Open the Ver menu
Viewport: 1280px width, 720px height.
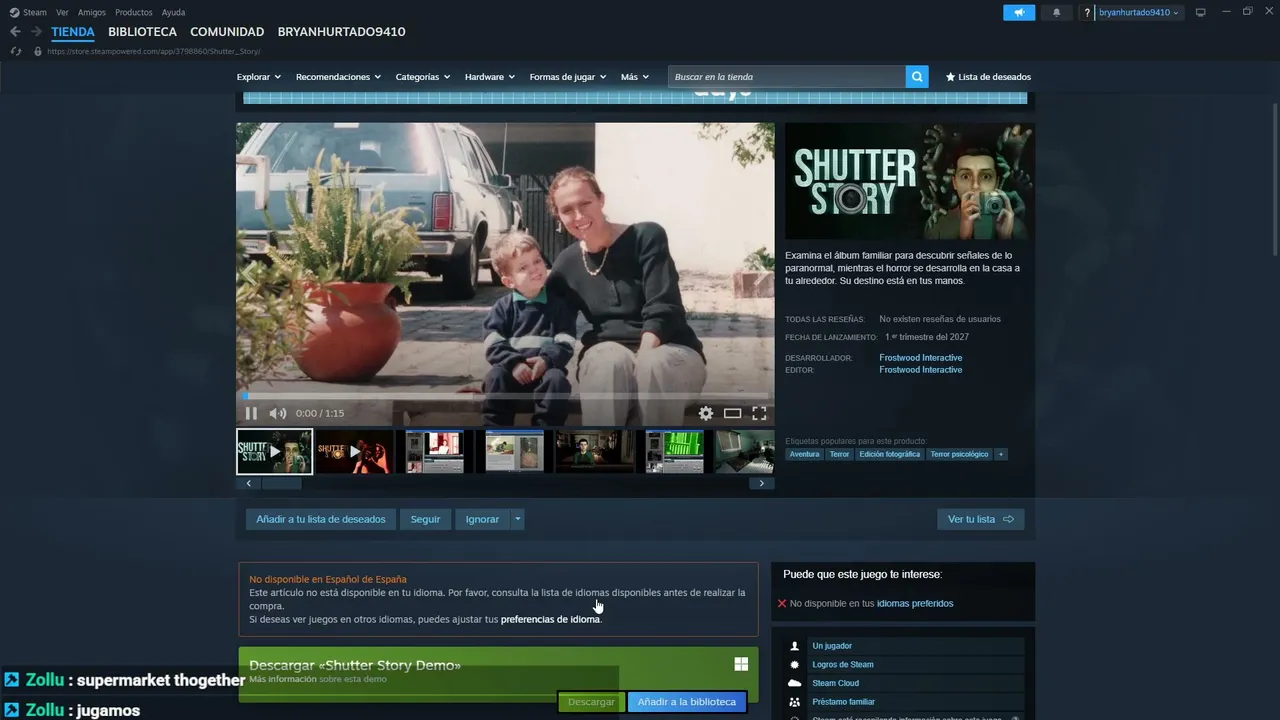(62, 12)
